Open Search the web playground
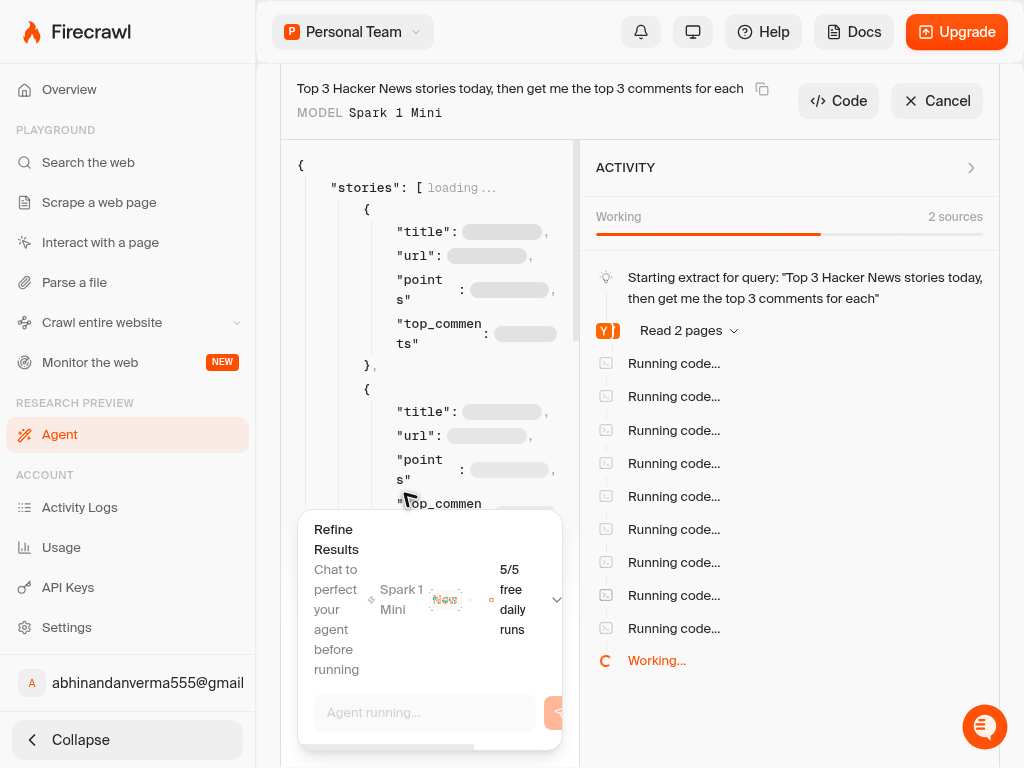Image resolution: width=1024 pixels, height=768 pixels. coord(127,163)
